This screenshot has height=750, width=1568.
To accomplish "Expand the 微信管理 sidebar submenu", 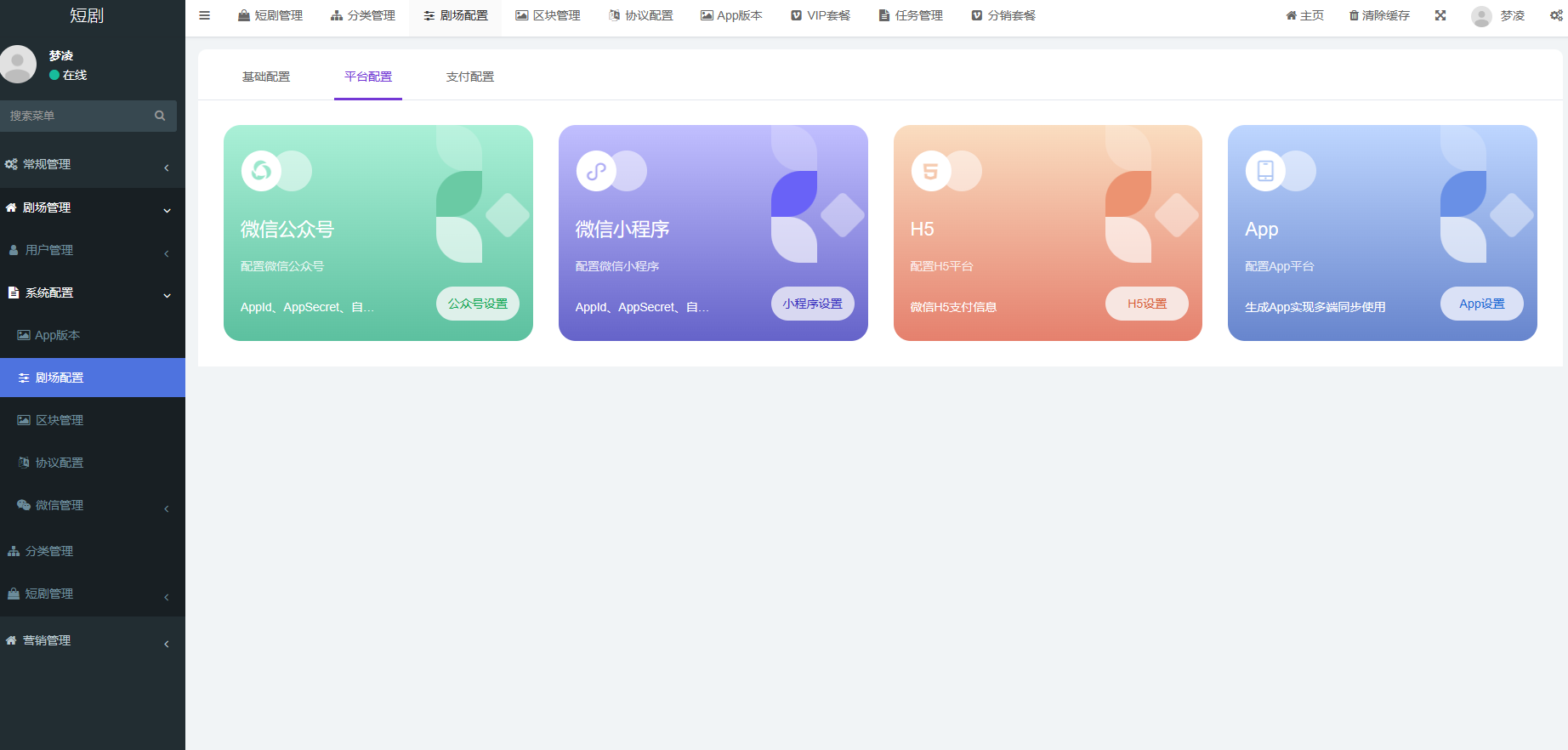I will 85,505.
